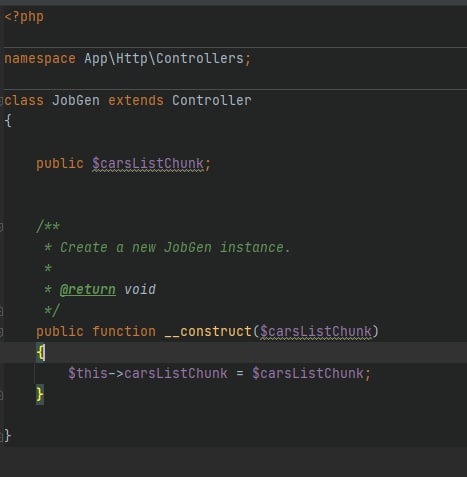This screenshot has height=477, width=467.
Task: Click the opening brace below class JobGen
Action: click(x=8, y=121)
